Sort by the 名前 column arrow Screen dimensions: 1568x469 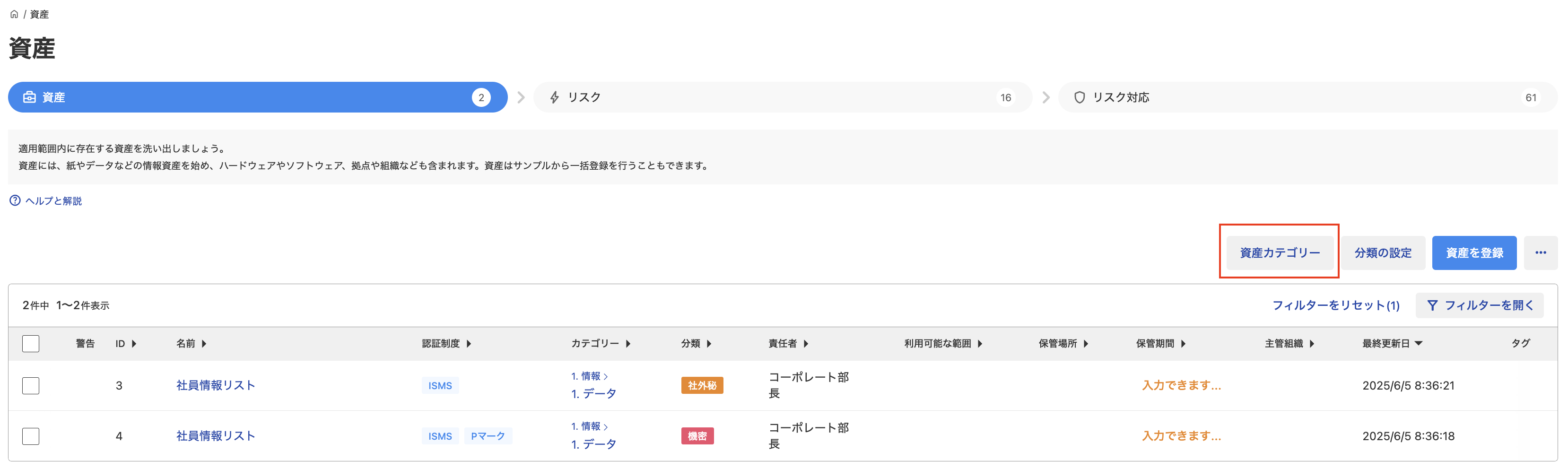coord(204,344)
